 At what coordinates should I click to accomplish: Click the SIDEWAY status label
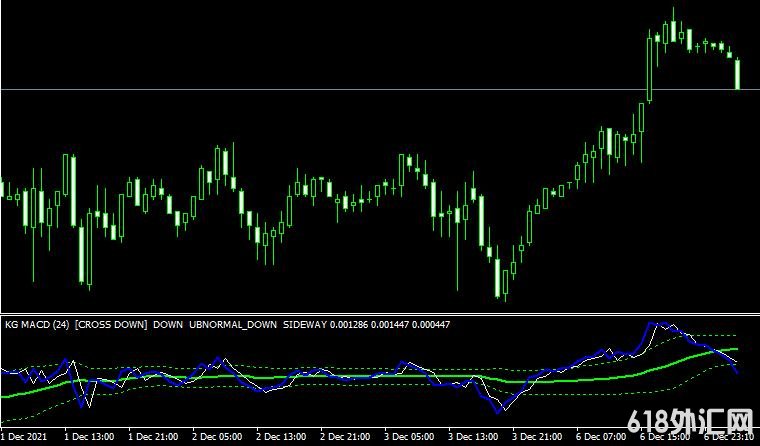pos(304,324)
